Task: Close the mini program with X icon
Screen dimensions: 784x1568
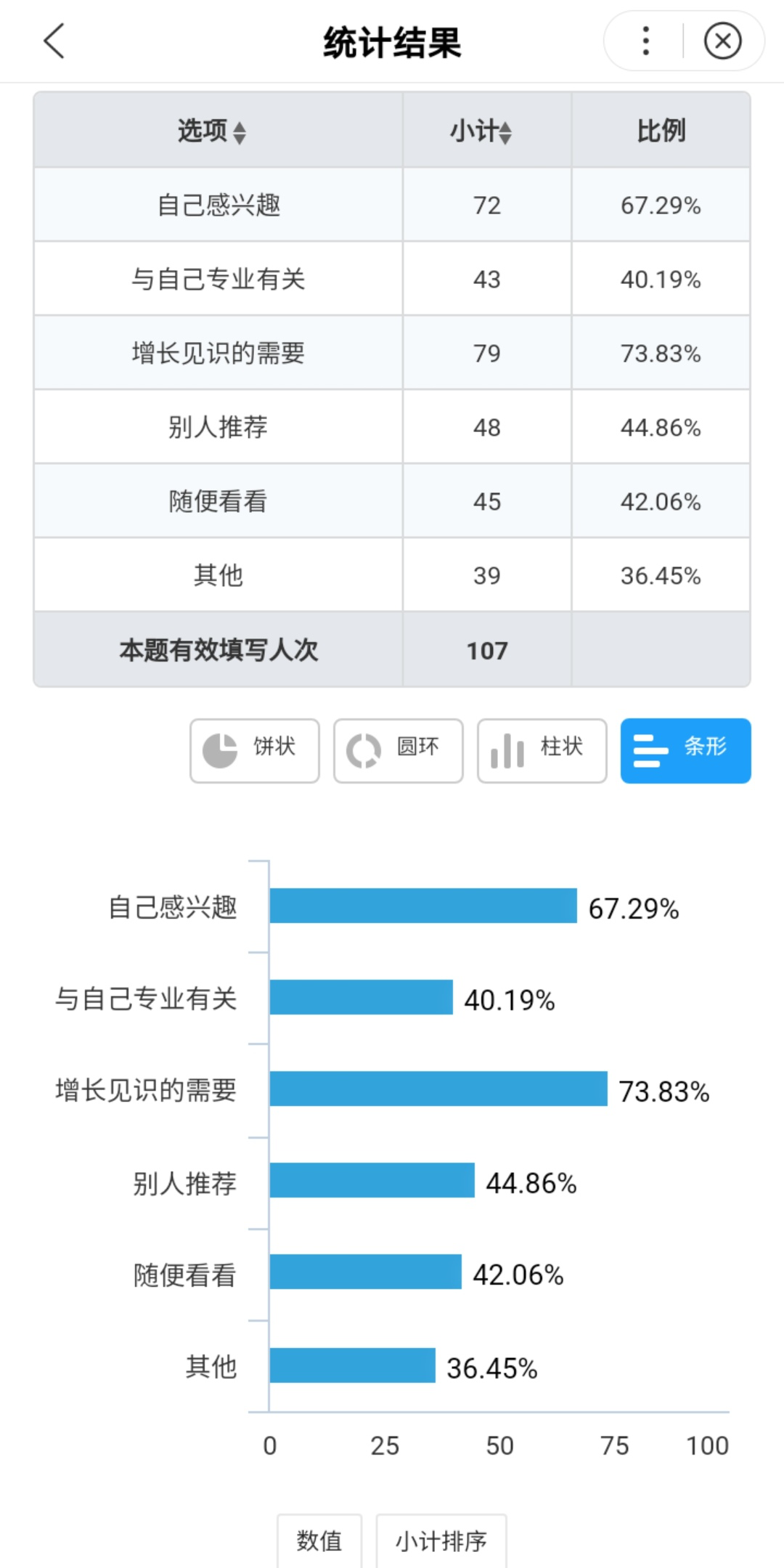Action: 722,41
